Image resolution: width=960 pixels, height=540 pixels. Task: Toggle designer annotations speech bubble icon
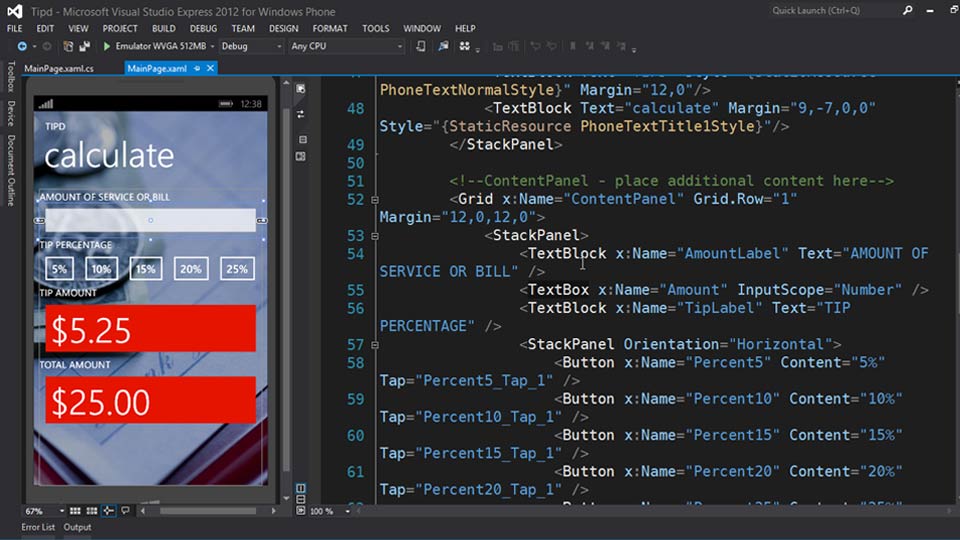(x=126, y=511)
